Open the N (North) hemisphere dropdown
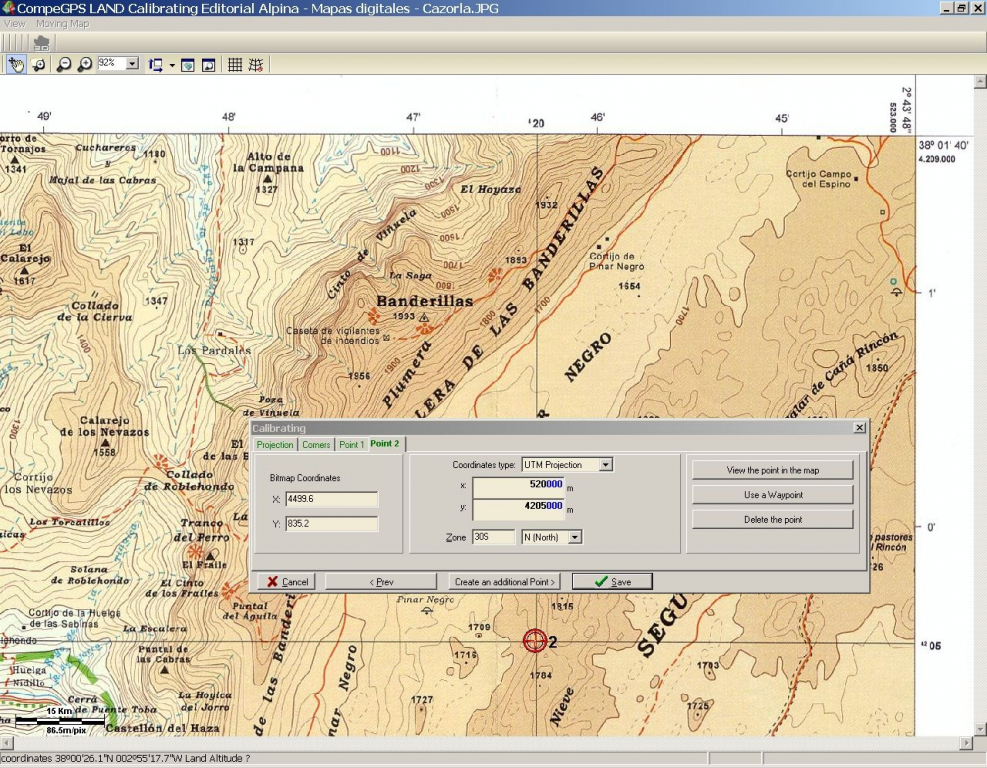This screenshot has width=987, height=768. tap(575, 537)
